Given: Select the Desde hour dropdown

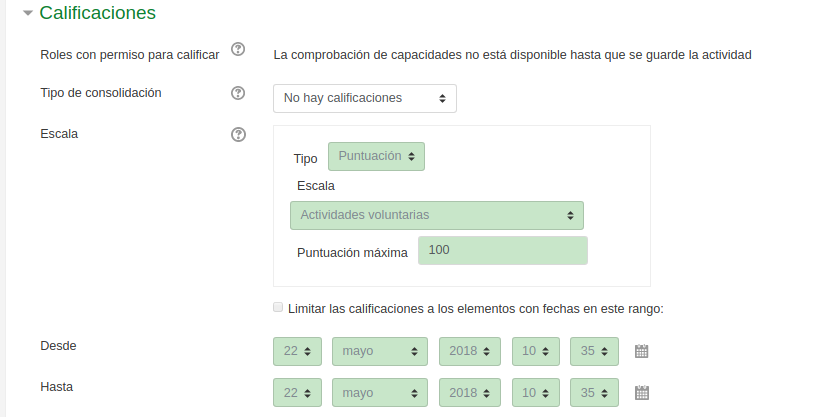Looking at the screenshot, I should (535, 351).
